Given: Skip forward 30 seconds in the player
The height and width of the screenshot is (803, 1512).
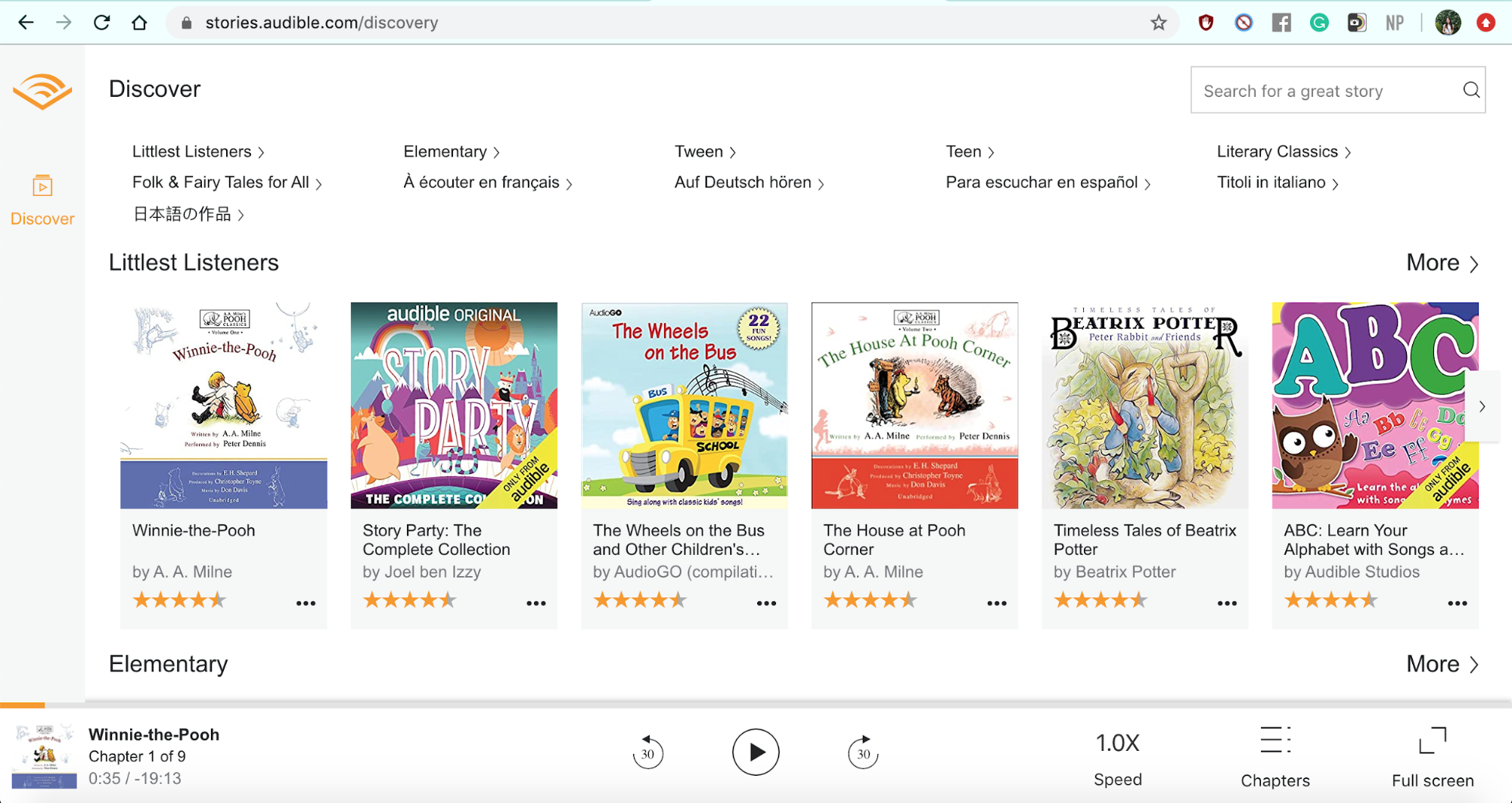Looking at the screenshot, I should coord(863,752).
